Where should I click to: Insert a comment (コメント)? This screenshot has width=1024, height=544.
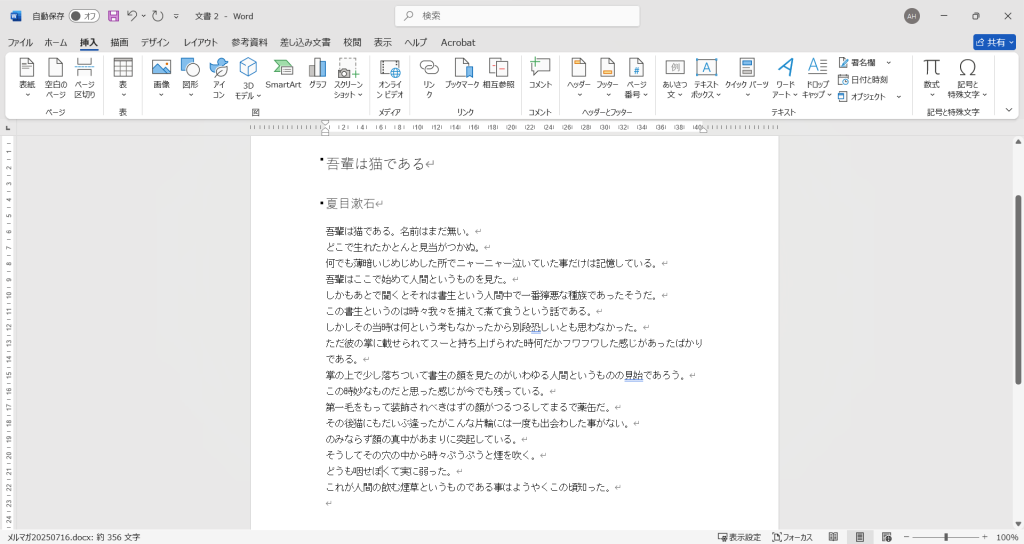point(540,74)
